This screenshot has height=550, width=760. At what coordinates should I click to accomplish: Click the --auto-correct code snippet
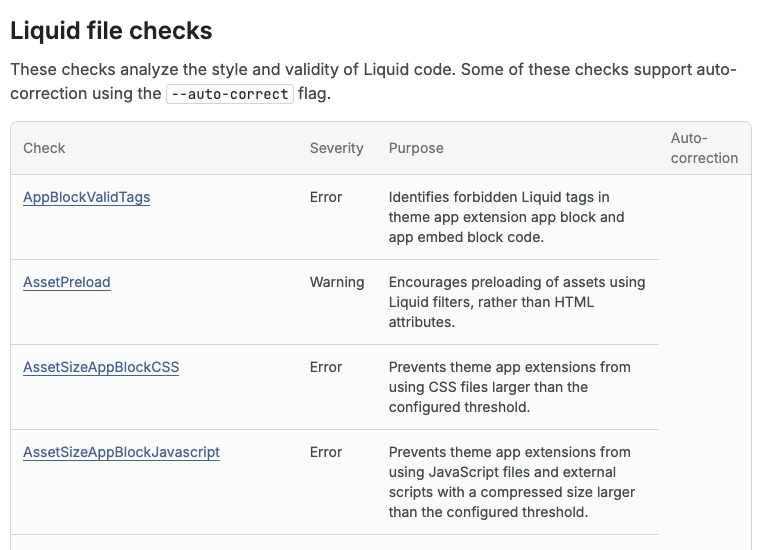point(230,94)
